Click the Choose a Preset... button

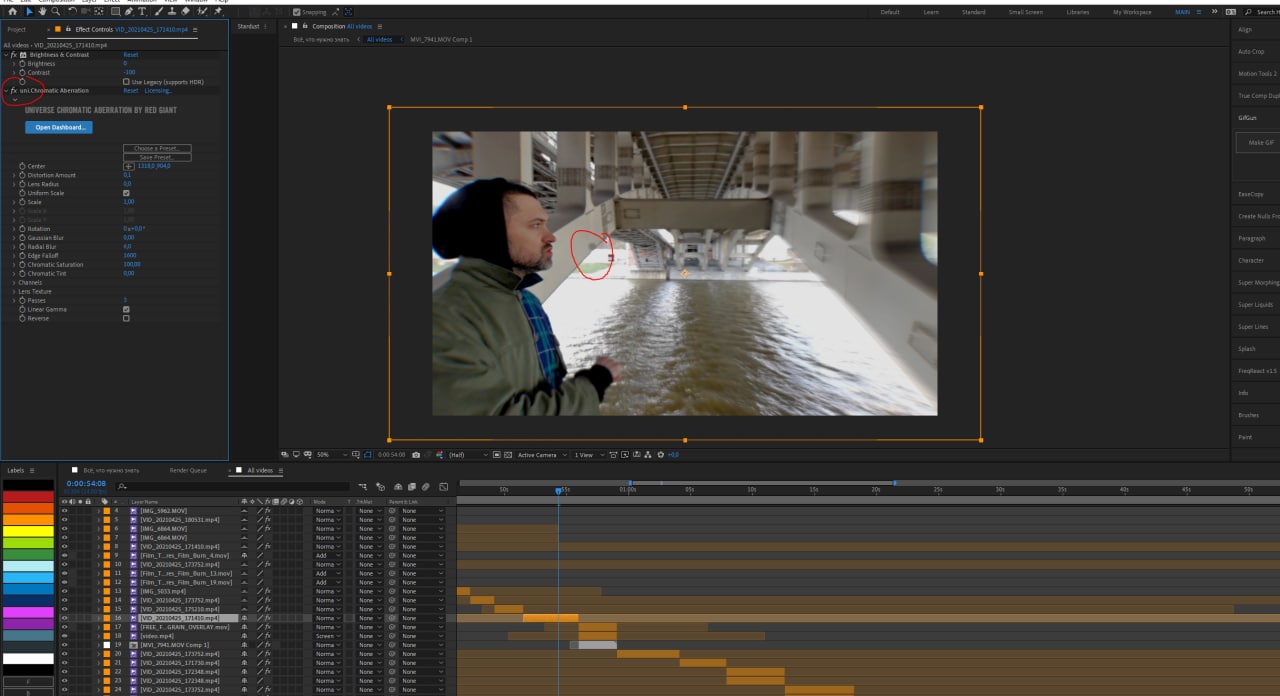[x=157, y=148]
